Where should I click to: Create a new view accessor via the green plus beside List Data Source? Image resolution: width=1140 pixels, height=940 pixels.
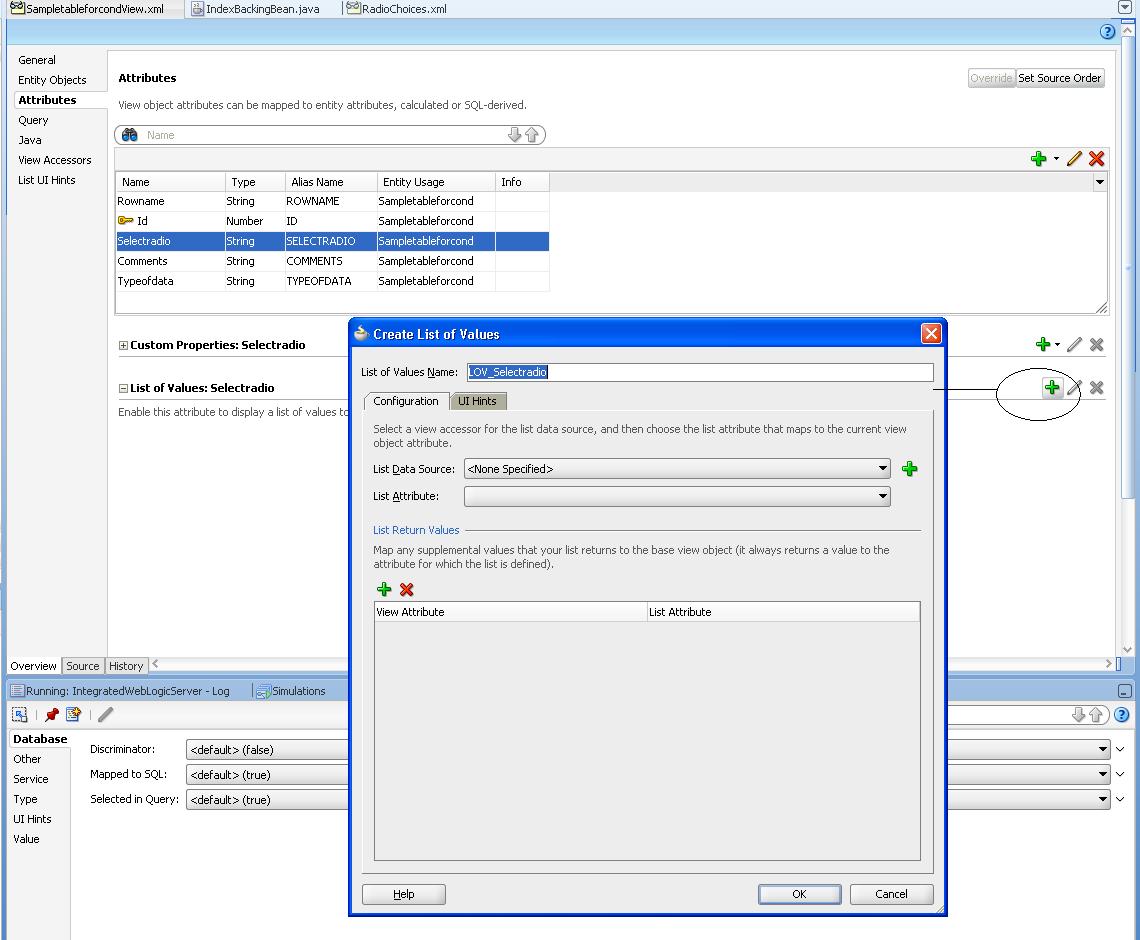click(x=909, y=468)
